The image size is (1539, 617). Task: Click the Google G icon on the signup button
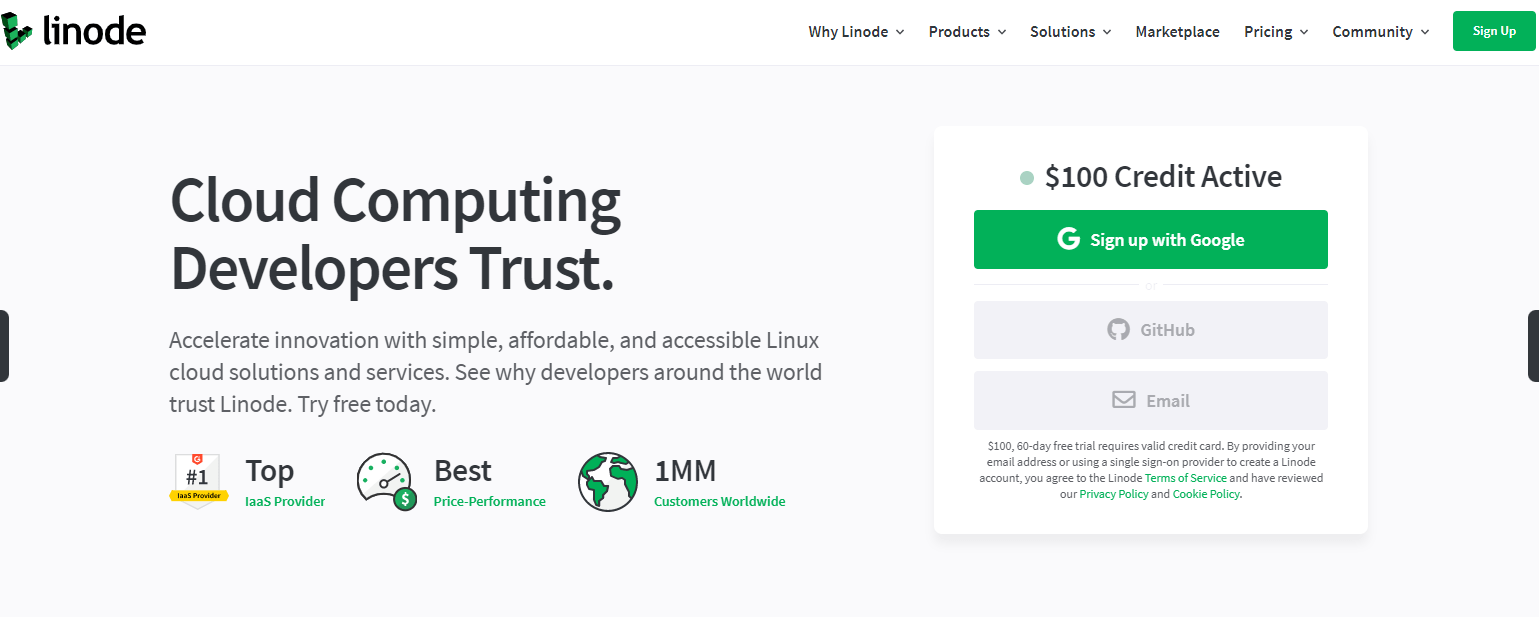click(1070, 239)
